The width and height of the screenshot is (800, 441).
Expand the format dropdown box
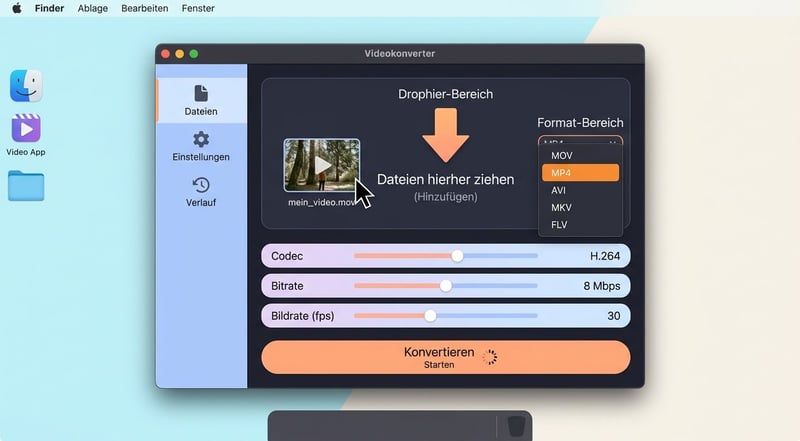pos(580,141)
